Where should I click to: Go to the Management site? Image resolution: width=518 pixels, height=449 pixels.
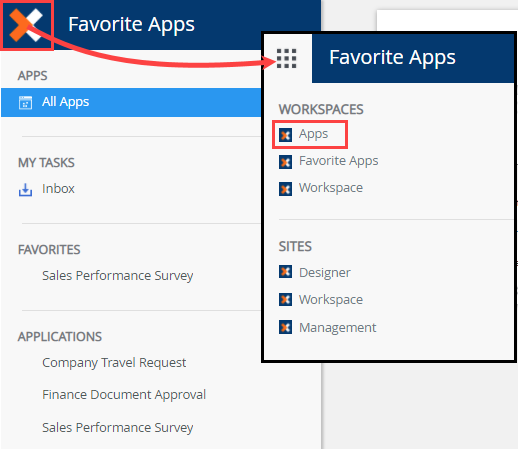click(x=337, y=328)
